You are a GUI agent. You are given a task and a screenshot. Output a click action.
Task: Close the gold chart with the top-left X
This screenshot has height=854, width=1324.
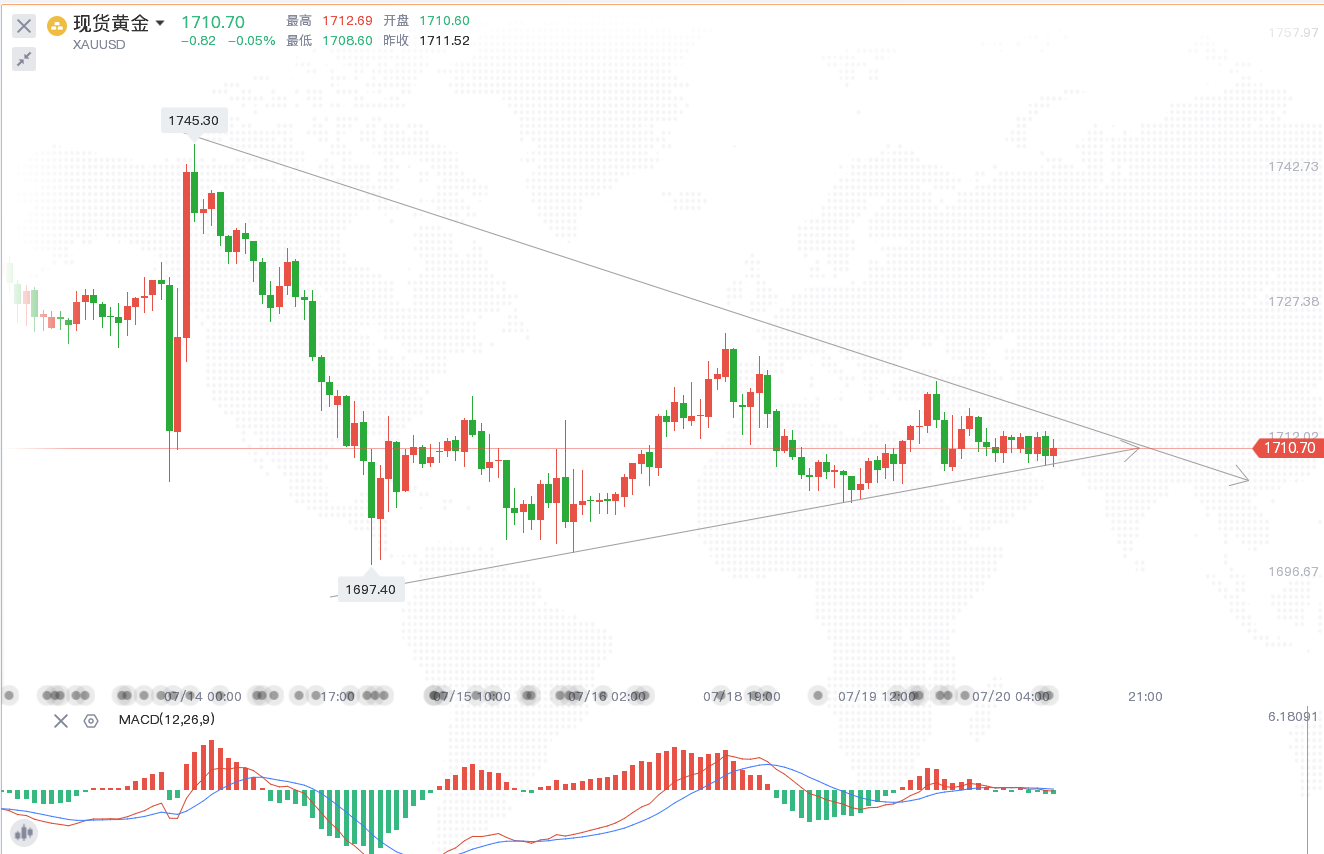(x=24, y=26)
